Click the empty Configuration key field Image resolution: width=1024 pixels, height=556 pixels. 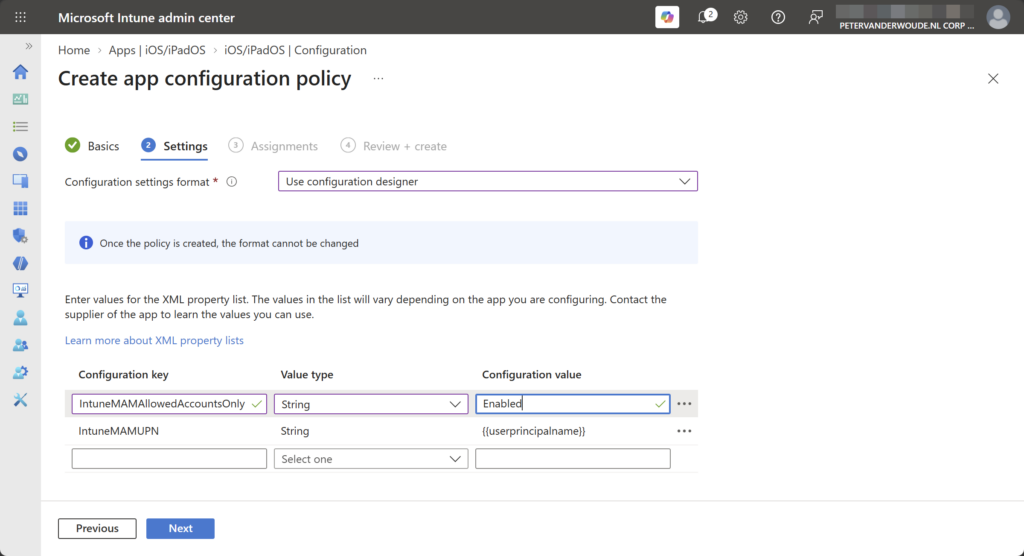[169, 459]
